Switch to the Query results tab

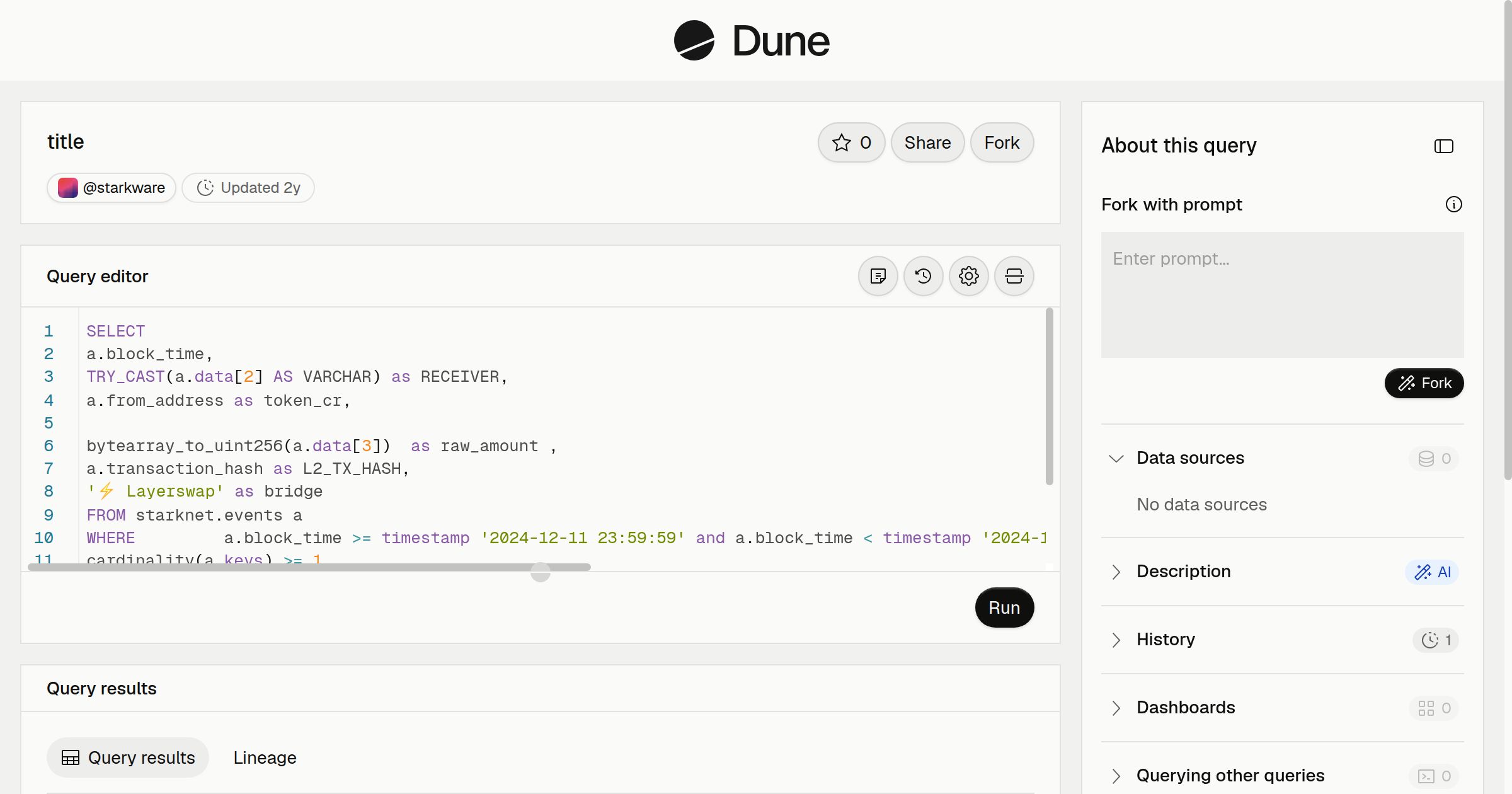[x=128, y=757]
